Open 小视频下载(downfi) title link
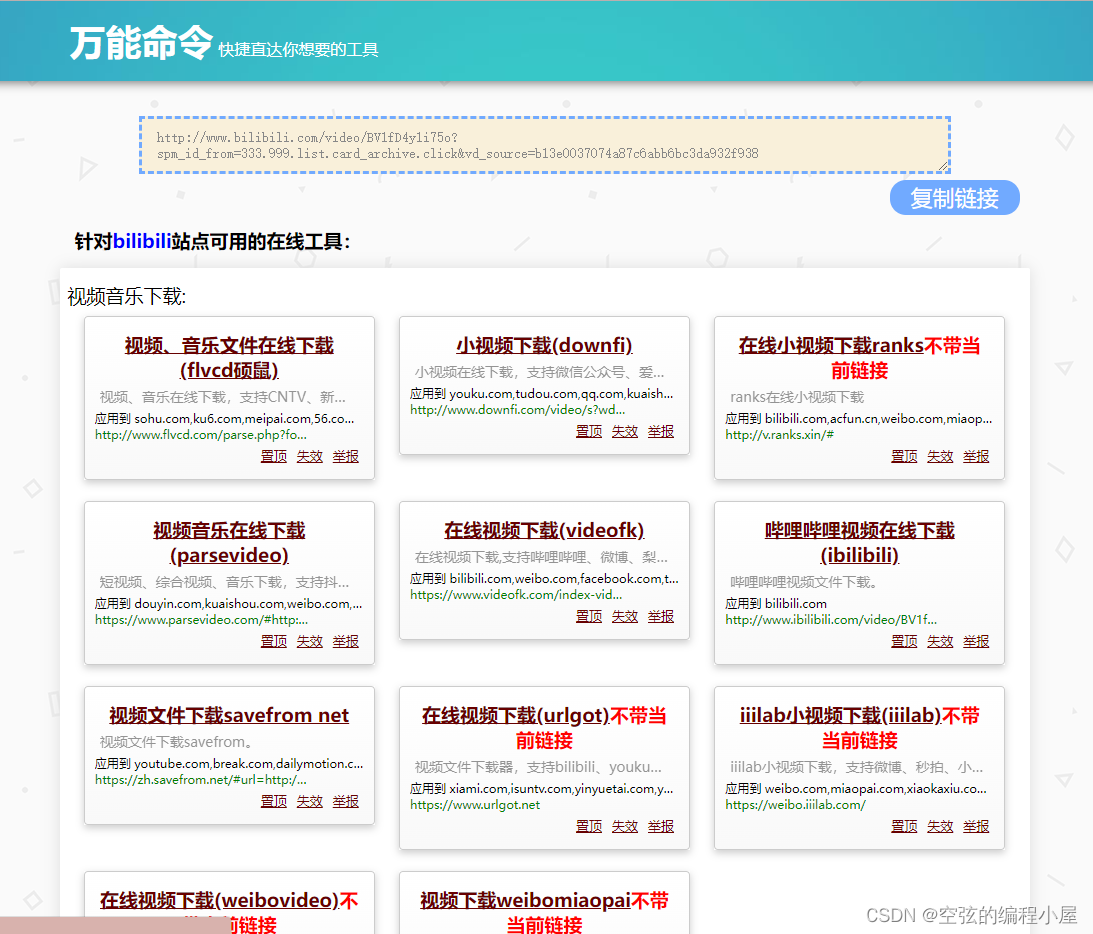Viewport: 1093px width, 934px height. click(x=544, y=345)
